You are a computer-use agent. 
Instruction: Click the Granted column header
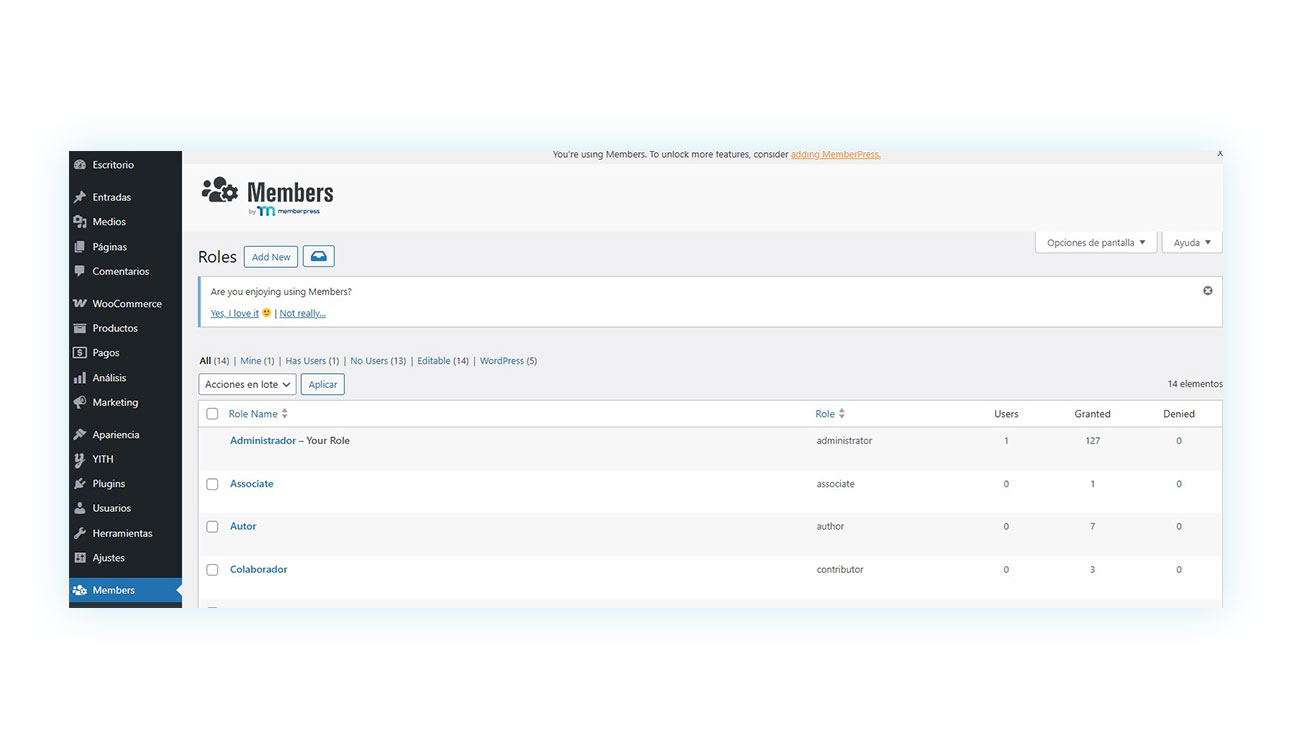(1093, 414)
